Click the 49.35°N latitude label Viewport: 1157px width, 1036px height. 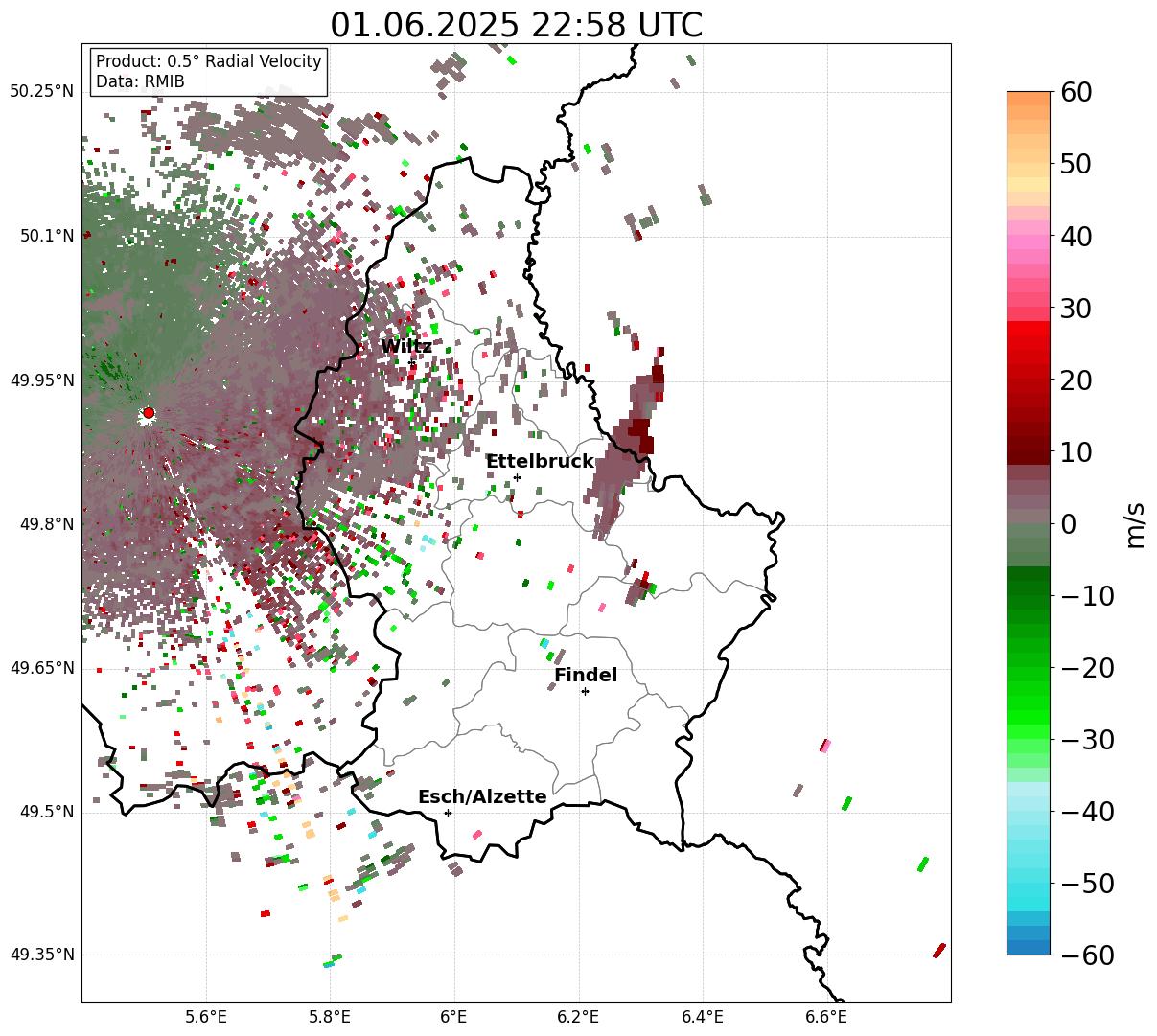(x=42, y=955)
